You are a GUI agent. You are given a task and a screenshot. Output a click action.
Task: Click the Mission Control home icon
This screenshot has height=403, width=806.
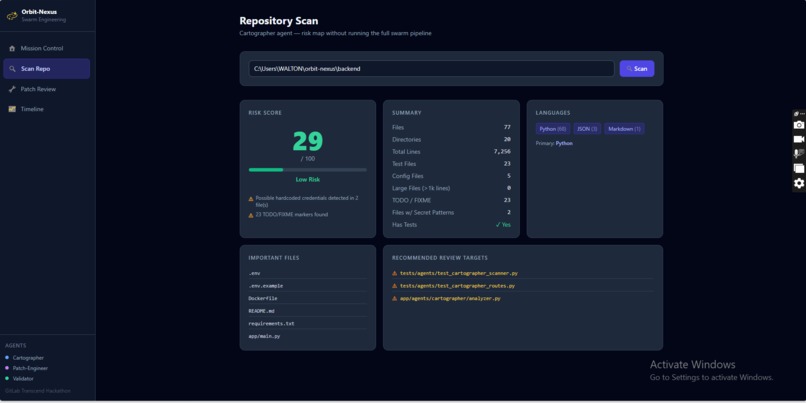tap(12, 48)
